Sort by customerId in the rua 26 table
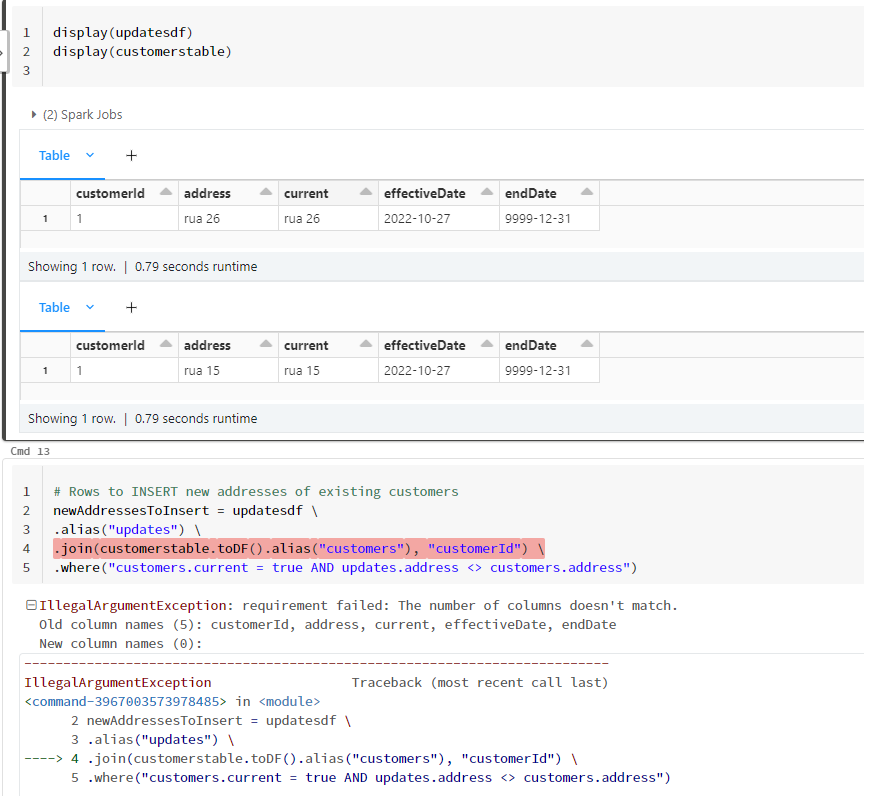This screenshot has height=796, width=869. 164,193
